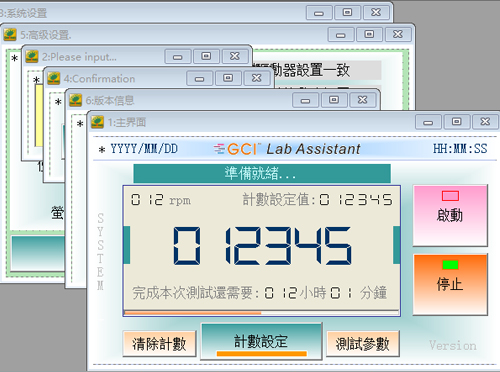The width and height of the screenshot is (500, 372).
Task: Click the 6:版本信息 title bar text
Action: click(x=110, y=100)
